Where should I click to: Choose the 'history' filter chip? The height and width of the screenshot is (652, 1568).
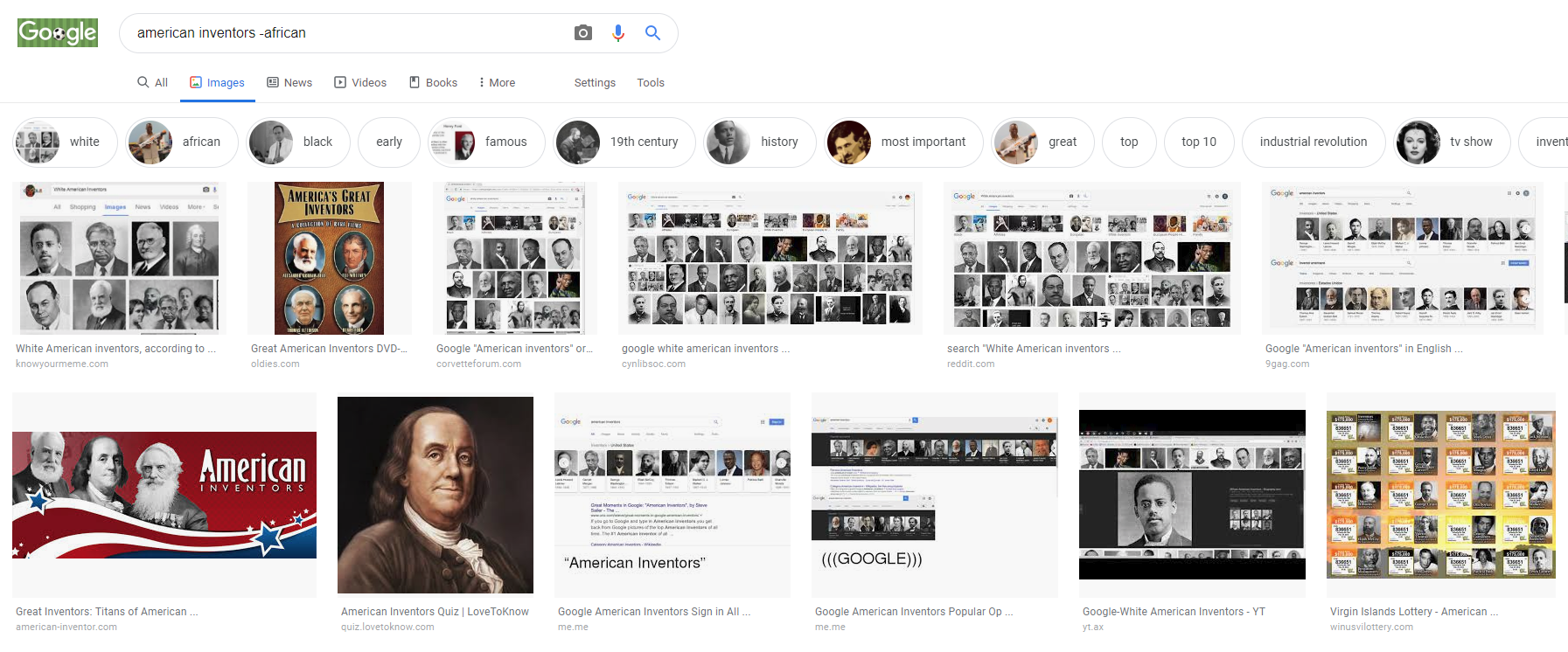pyautogui.click(x=761, y=142)
